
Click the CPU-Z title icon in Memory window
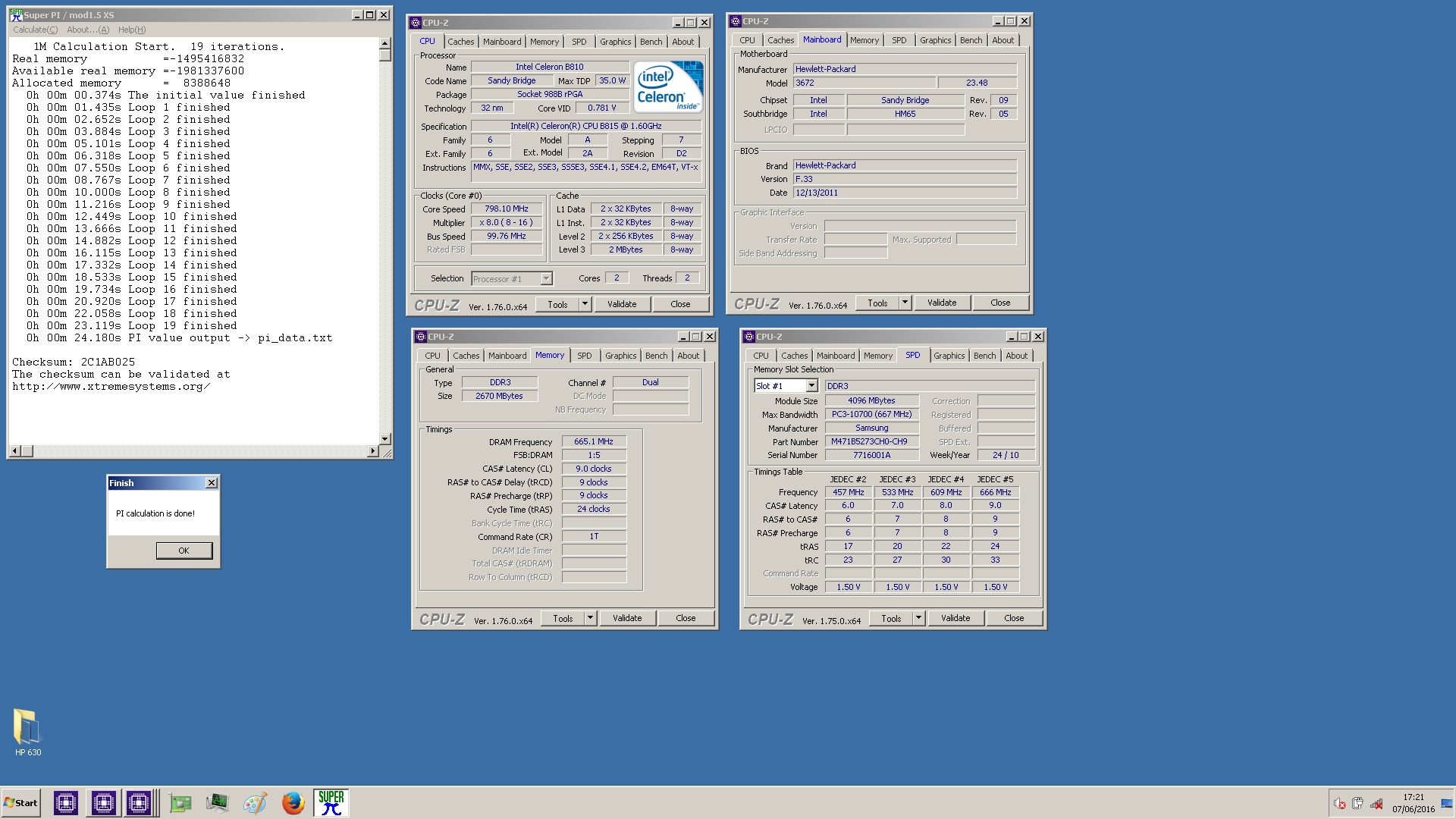(x=420, y=337)
